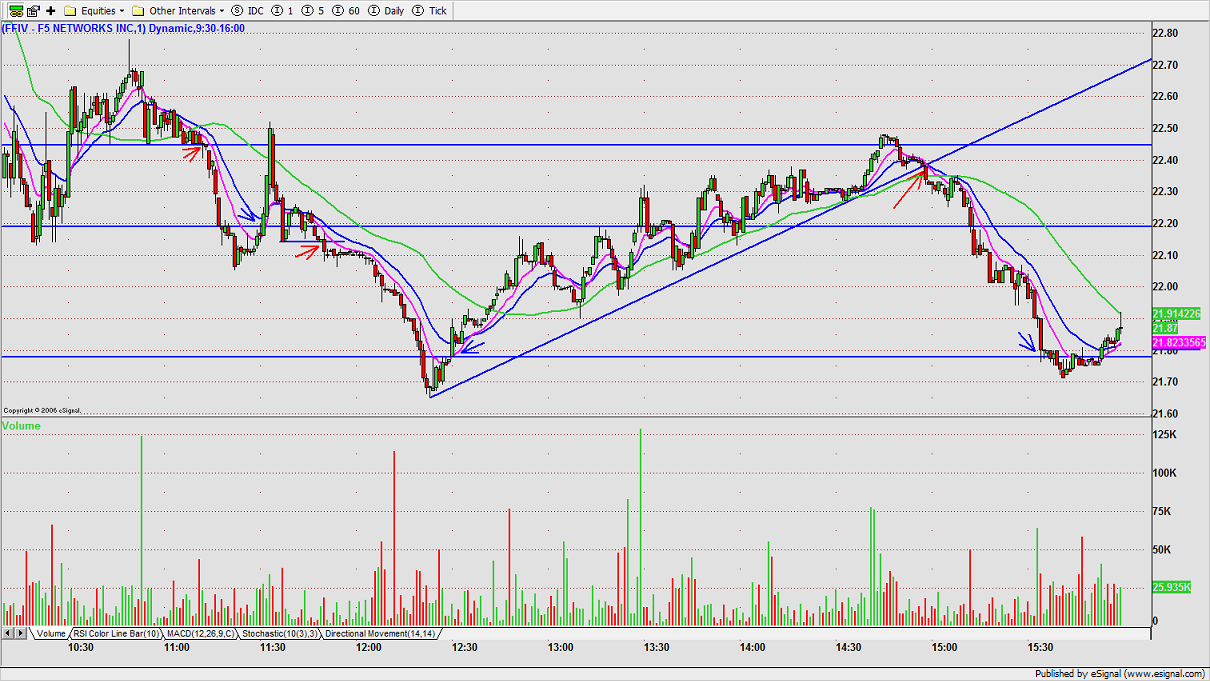Click the magenta 21.8233565 value label
1210x681 pixels.
[x=1179, y=342]
